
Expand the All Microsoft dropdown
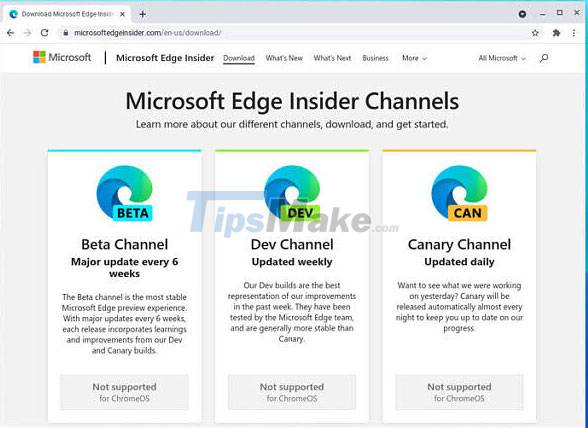click(x=502, y=58)
